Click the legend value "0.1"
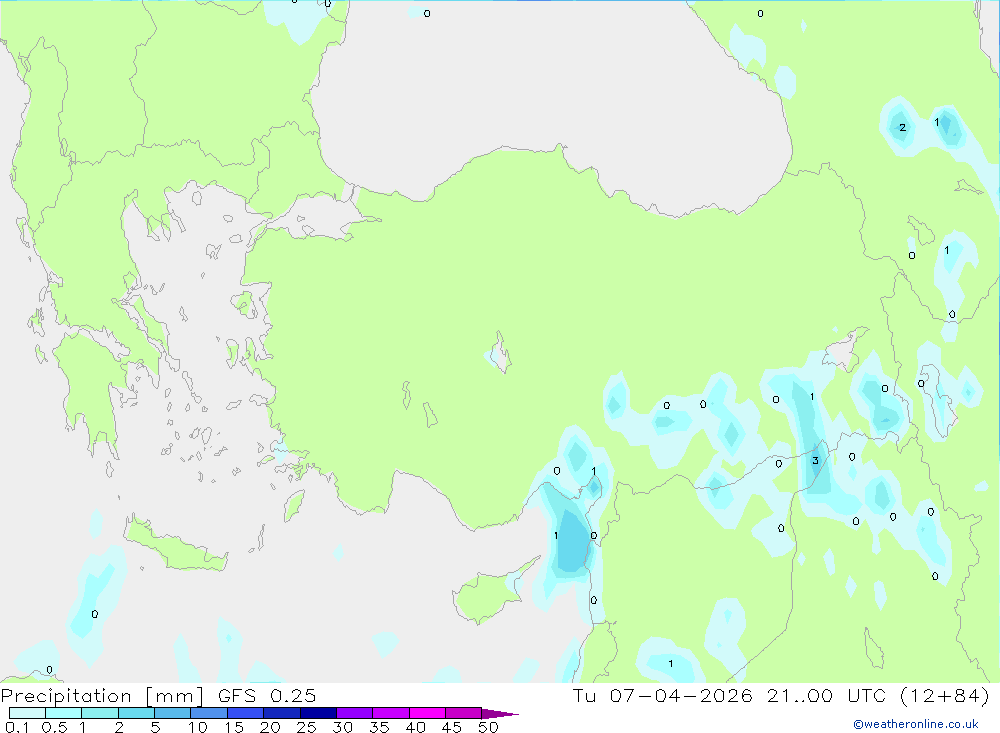This screenshot has height=733, width=1000. pos(17,727)
